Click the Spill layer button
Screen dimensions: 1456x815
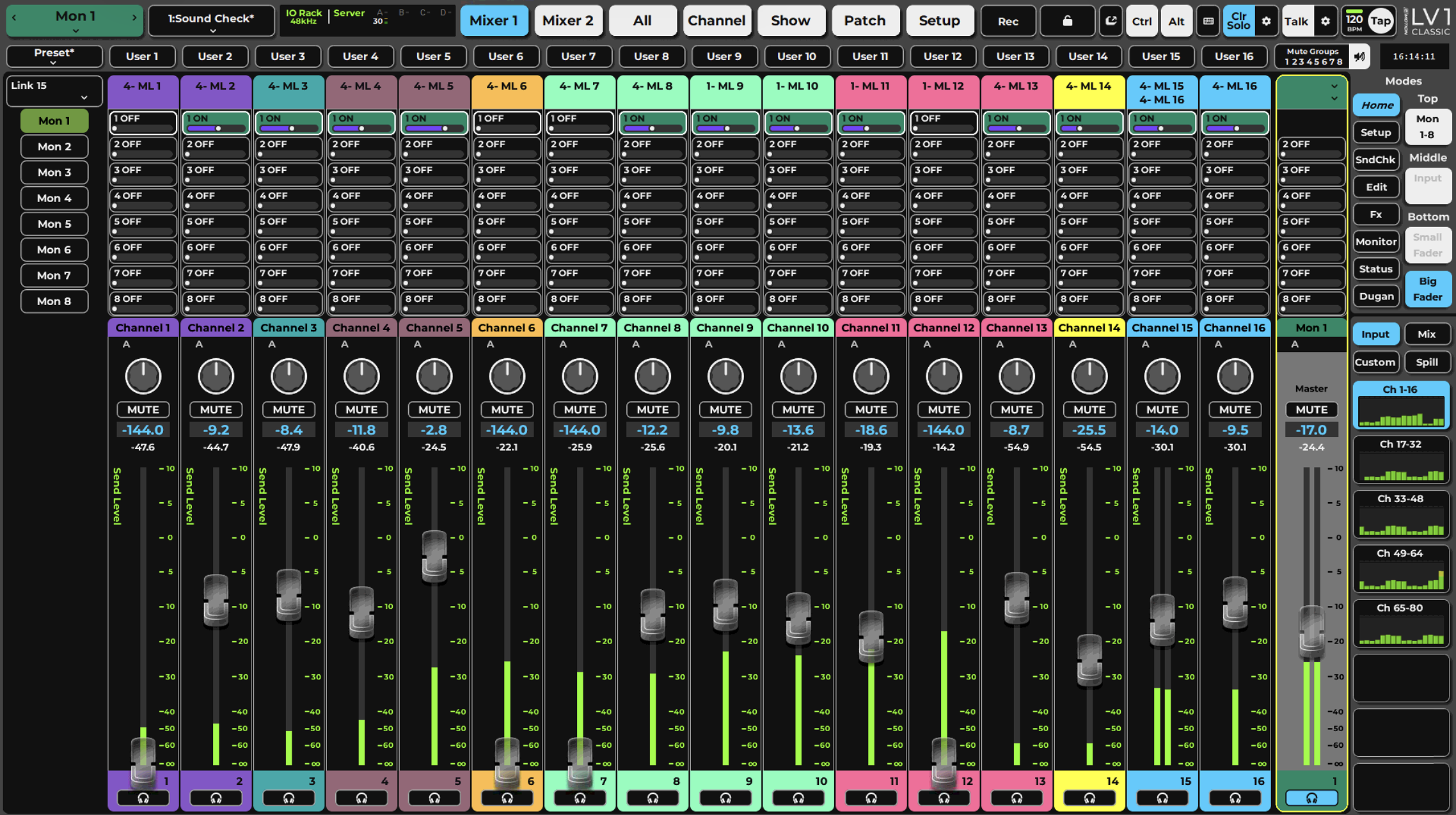point(1427,362)
